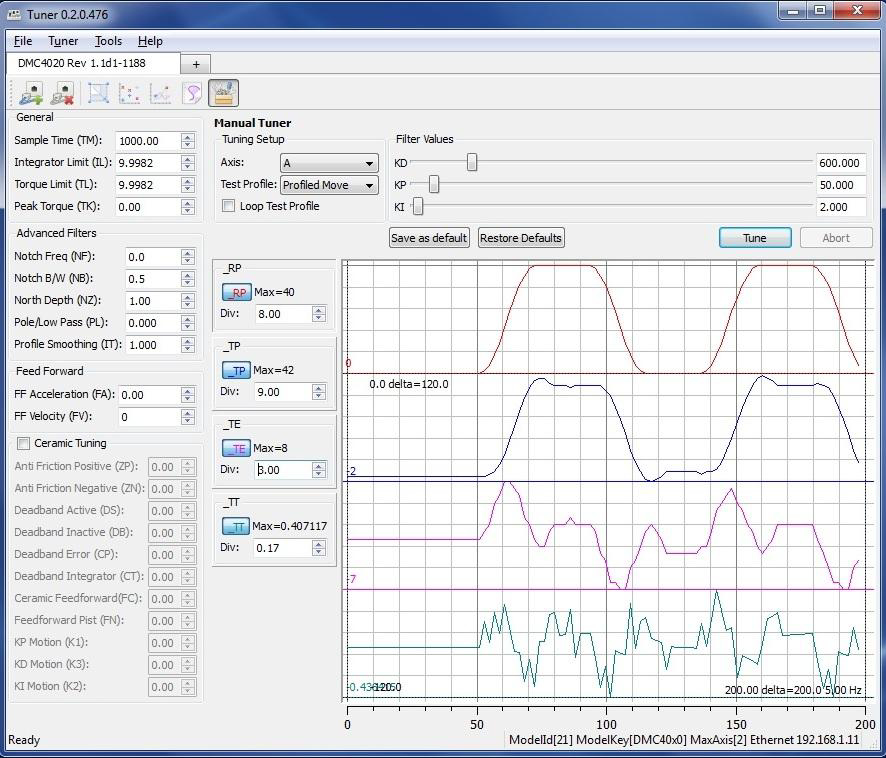Activate the Manual Tuner toolbox icon
This screenshot has height=758, width=886.
coord(222,92)
